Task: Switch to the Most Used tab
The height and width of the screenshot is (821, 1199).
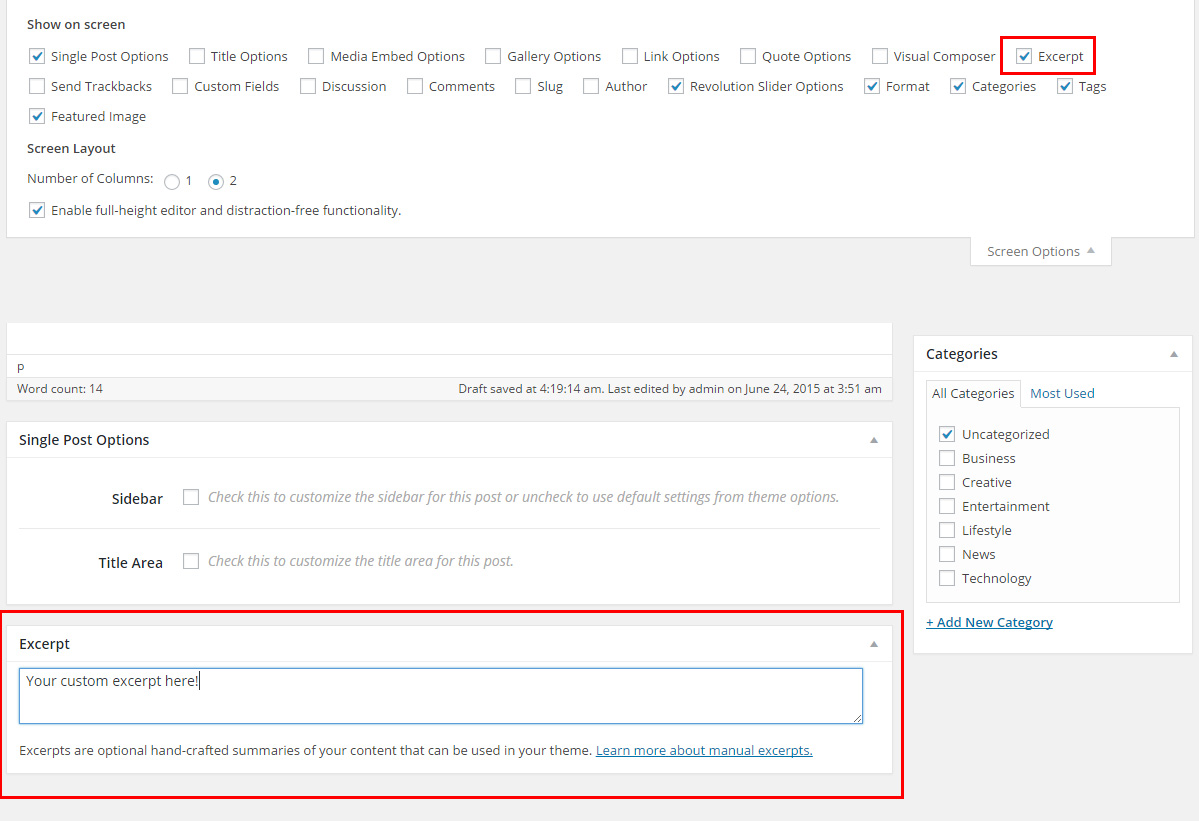Action: (x=1062, y=394)
